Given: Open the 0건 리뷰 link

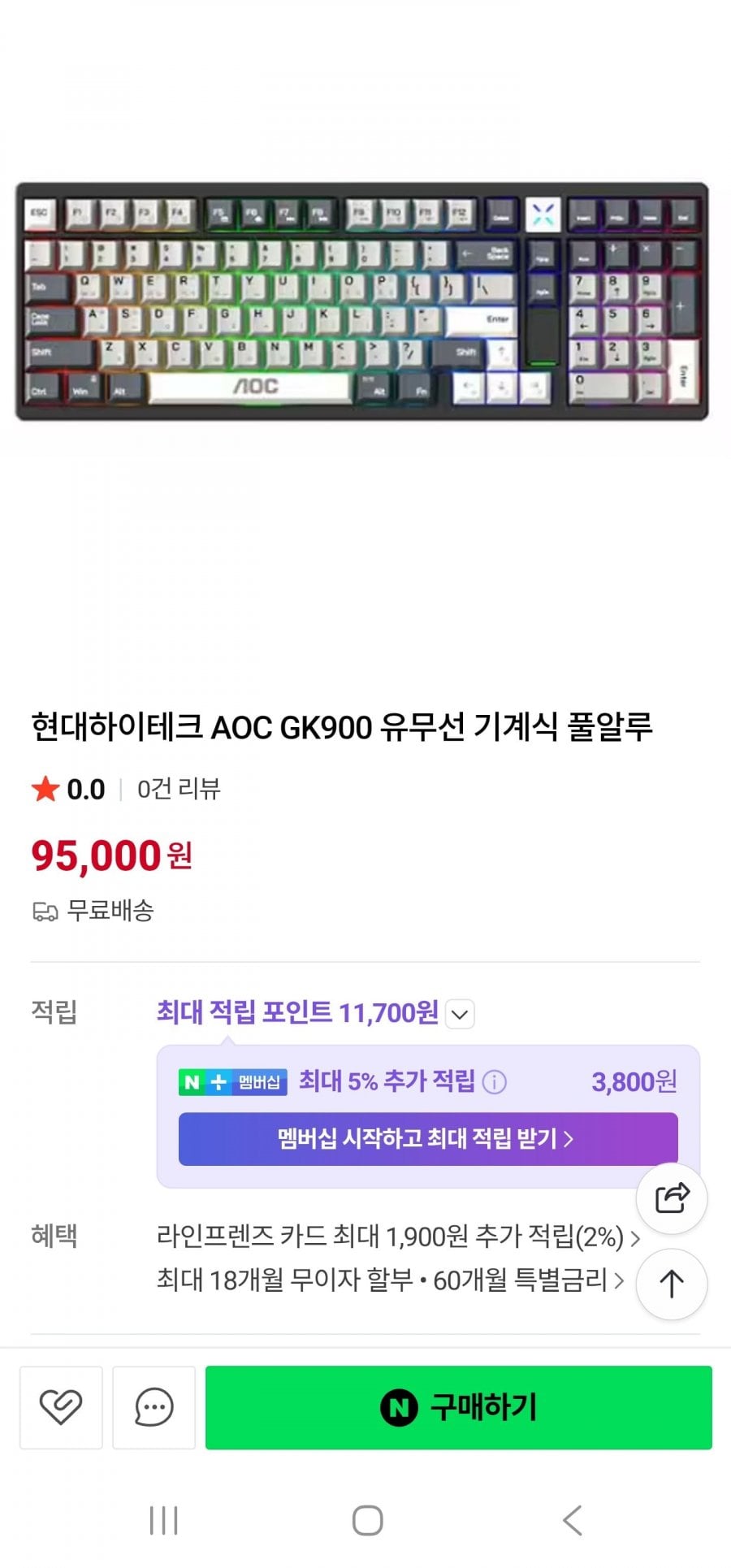Looking at the screenshot, I should tap(179, 789).
